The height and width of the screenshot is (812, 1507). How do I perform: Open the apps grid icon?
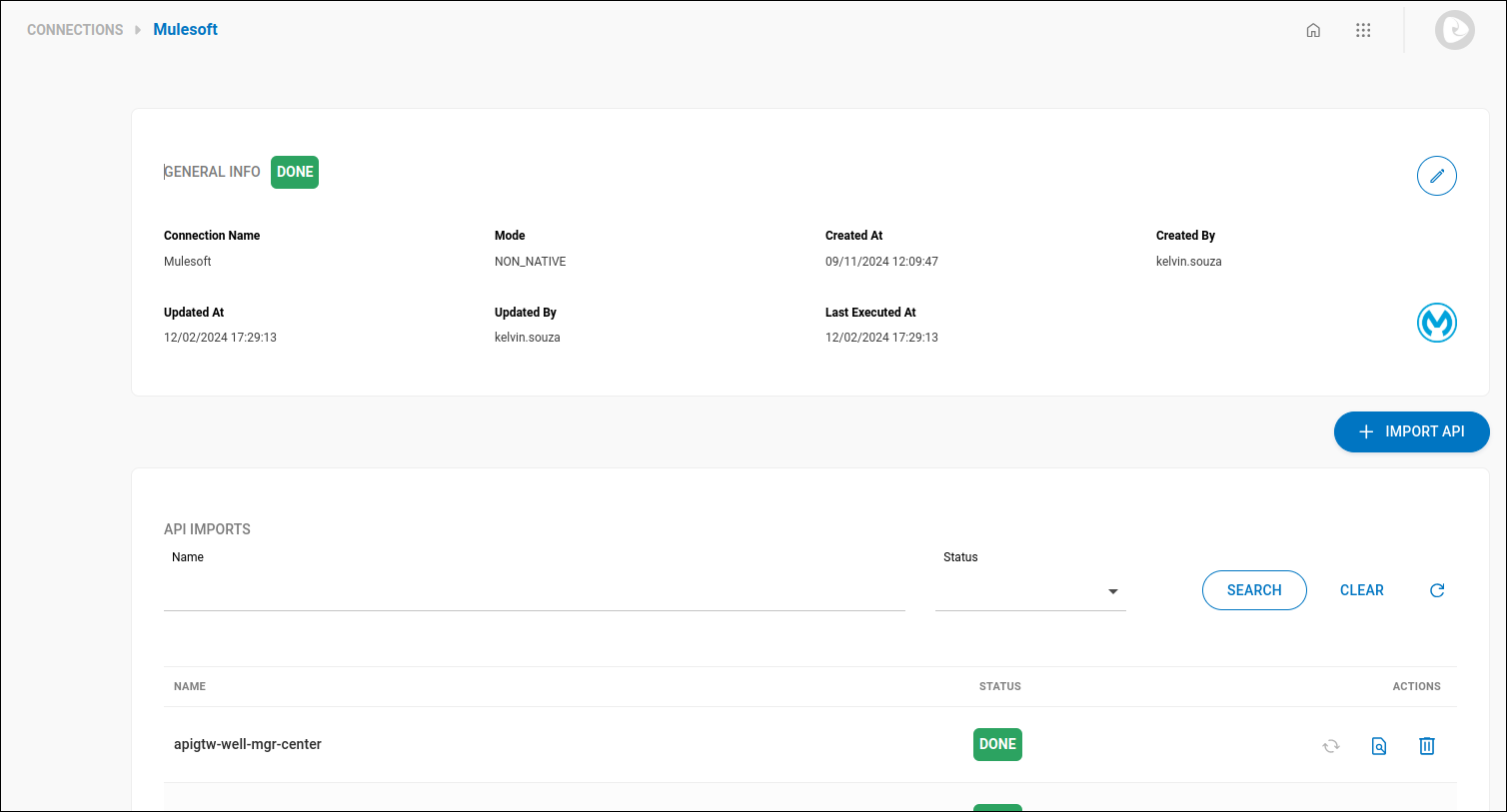click(1363, 30)
